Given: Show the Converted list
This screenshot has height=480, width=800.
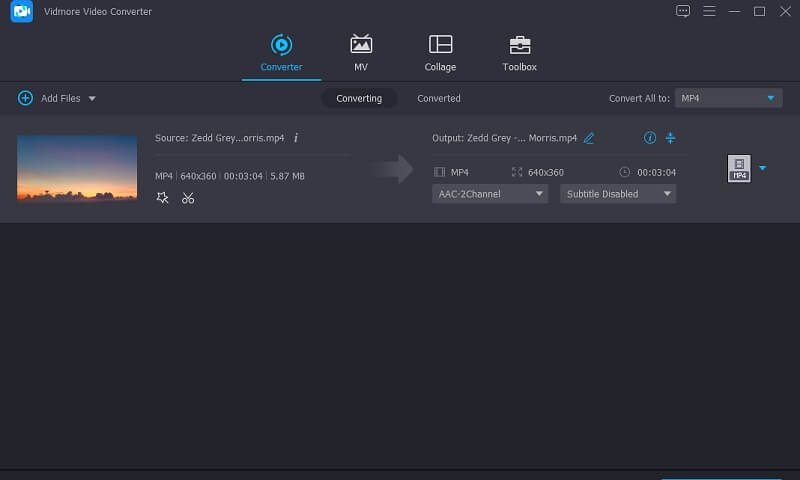Looking at the screenshot, I should pyautogui.click(x=439, y=98).
